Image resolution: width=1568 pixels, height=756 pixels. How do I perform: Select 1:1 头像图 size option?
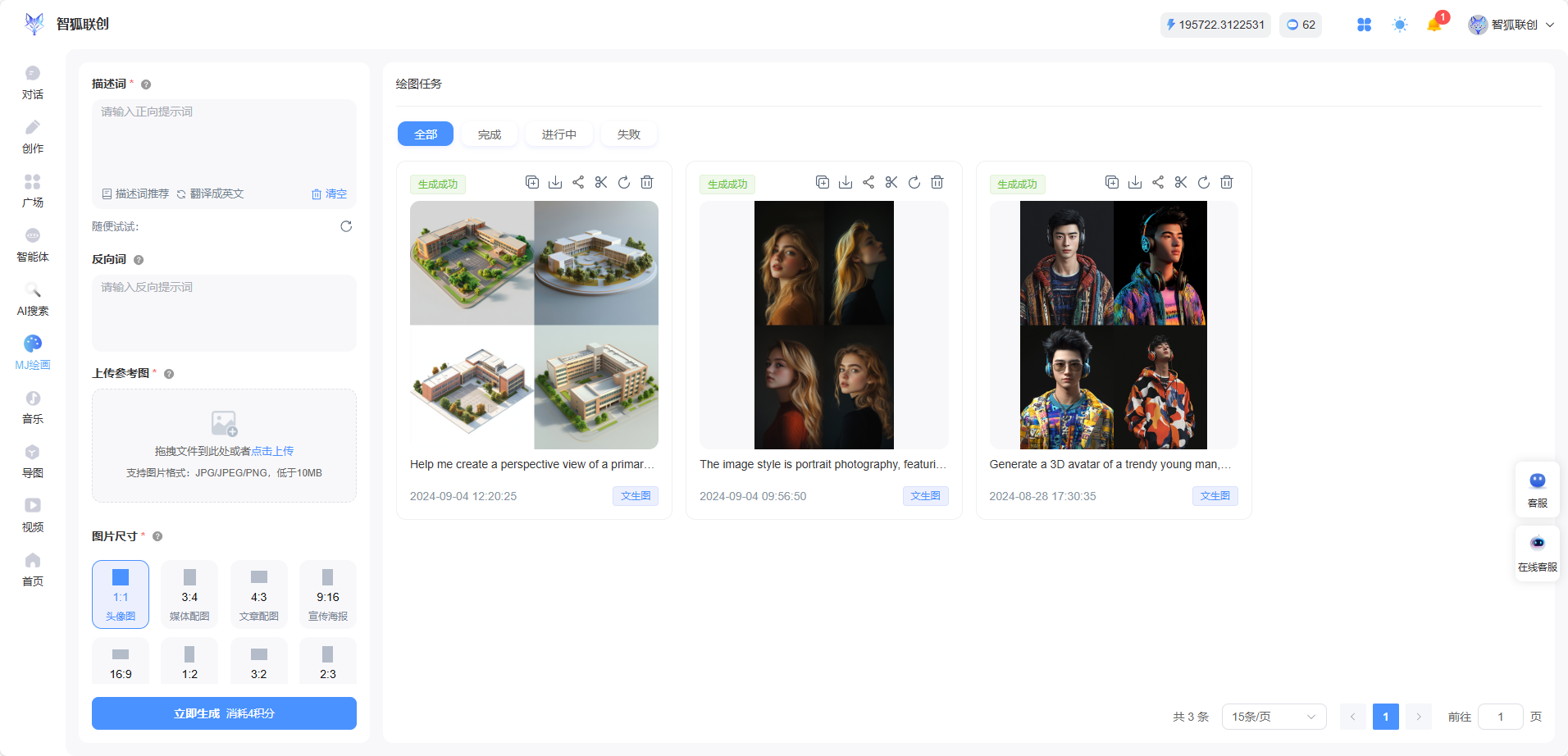pos(121,594)
